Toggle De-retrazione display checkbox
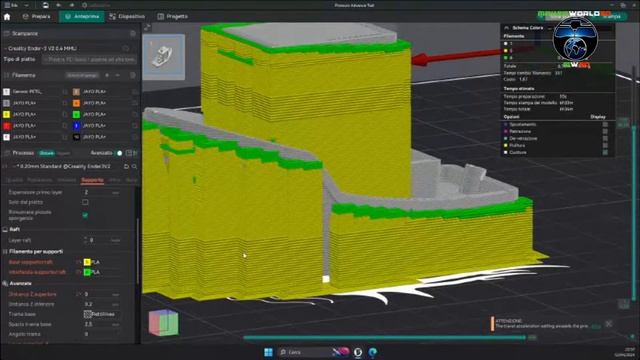 click(605, 138)
